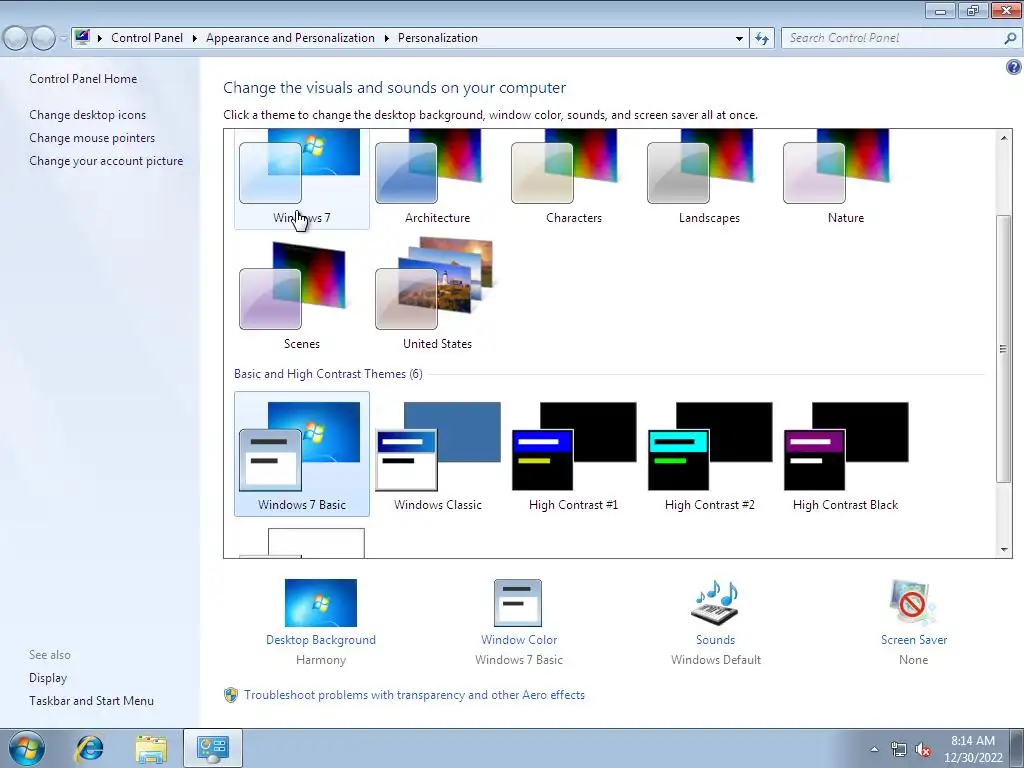Open the Windows Start menu
This screenshot has height=768, width=1024.
click(26, 748)
